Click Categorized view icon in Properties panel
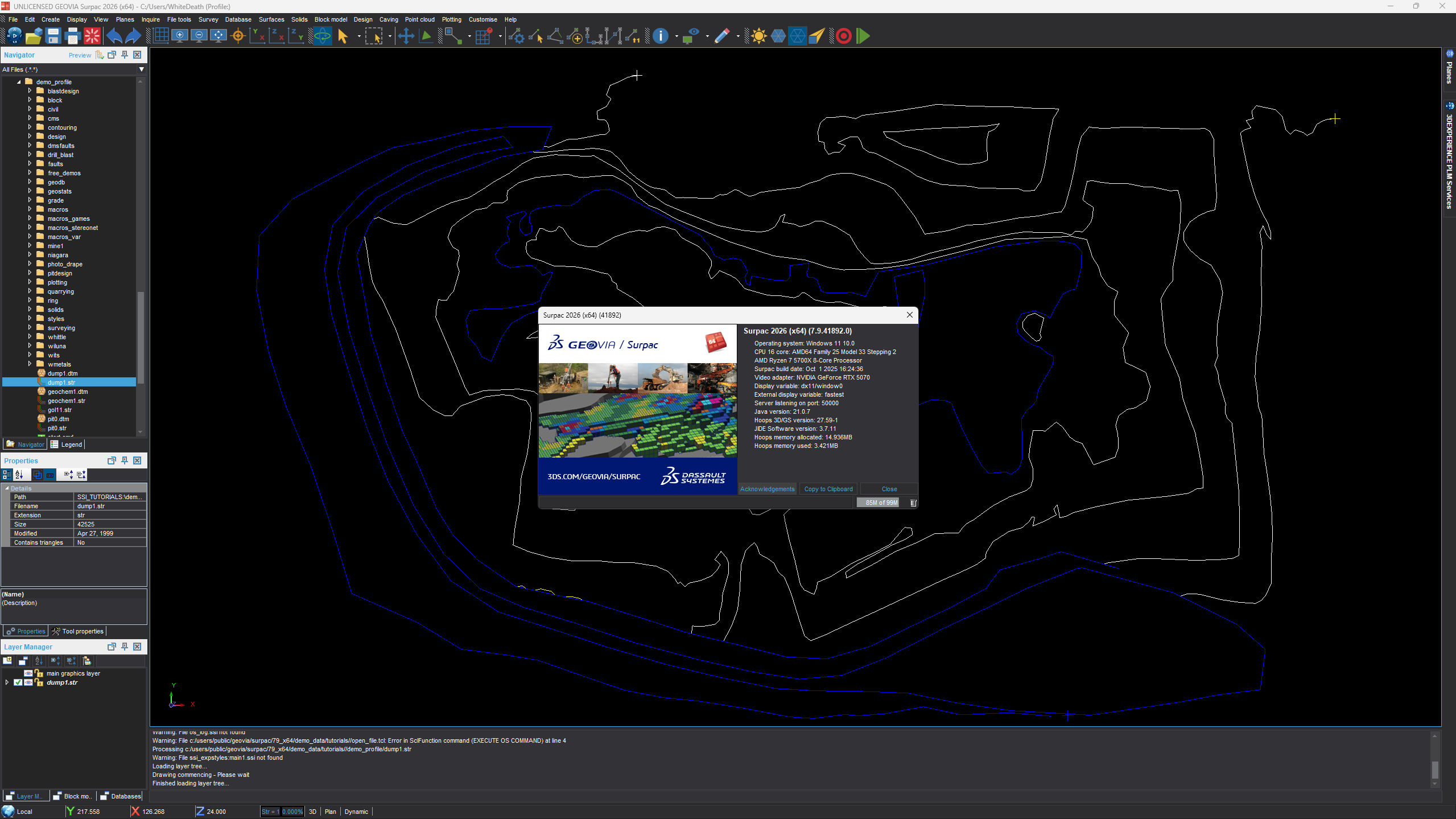Image resolution: width=1456 pixels, height=819 pixels. (7, 475)
